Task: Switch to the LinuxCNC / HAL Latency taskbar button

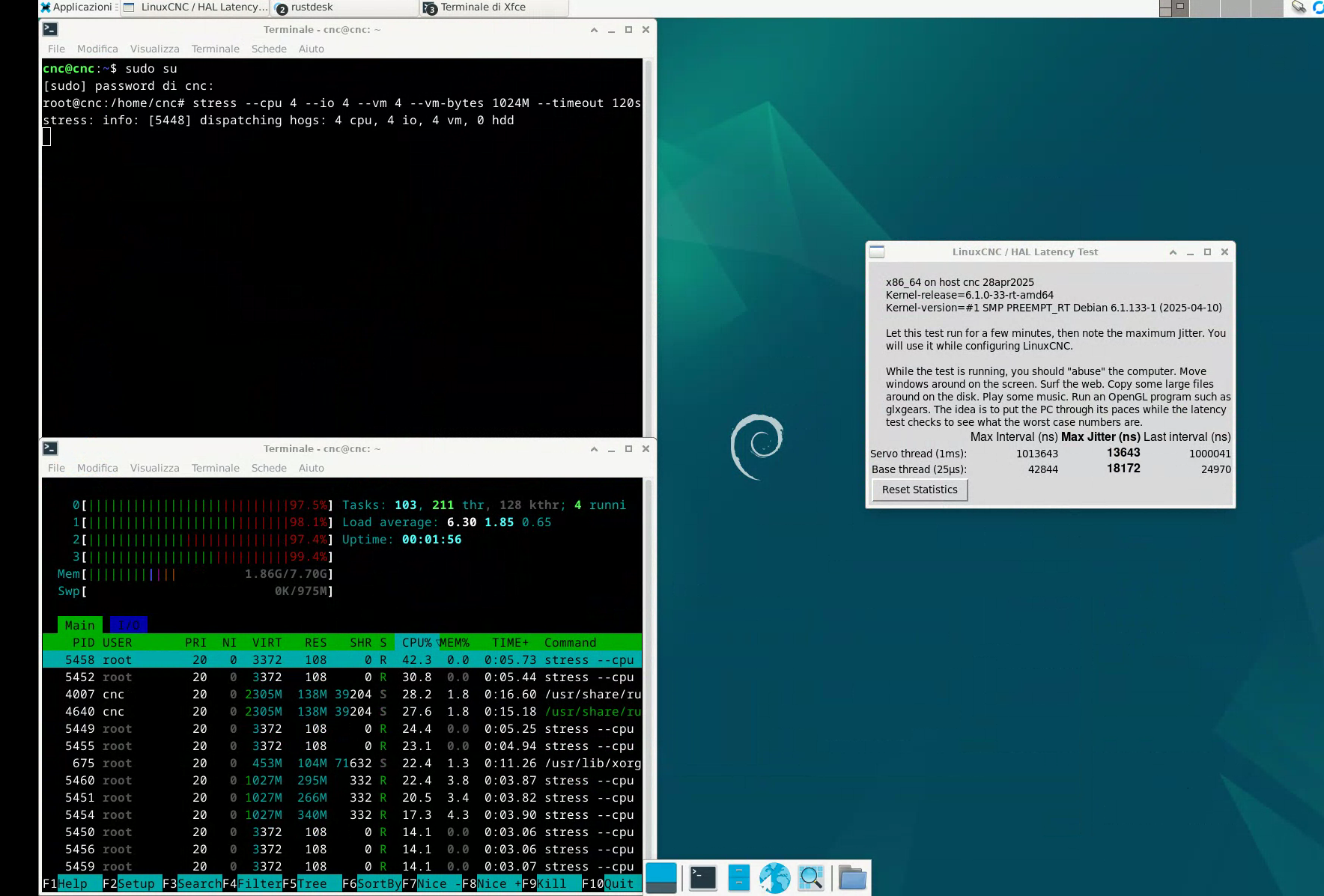Action: coord(195,7)
